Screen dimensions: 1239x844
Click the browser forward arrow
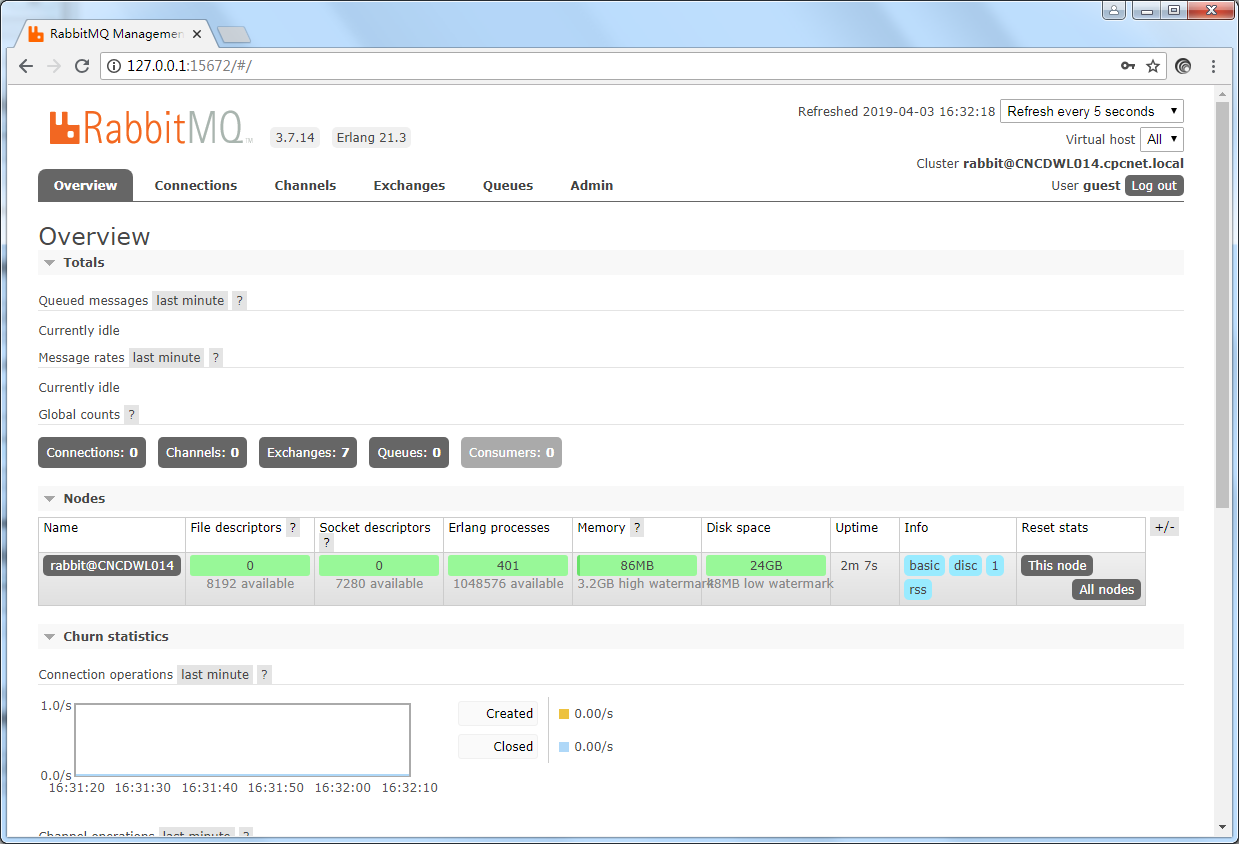click(54, 66)
